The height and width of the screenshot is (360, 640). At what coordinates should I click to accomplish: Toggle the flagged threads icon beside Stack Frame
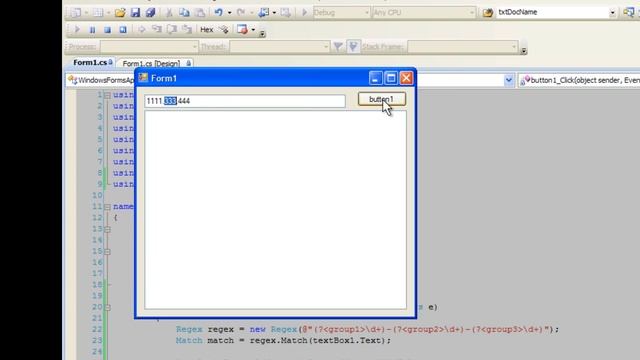pos(353,47)
